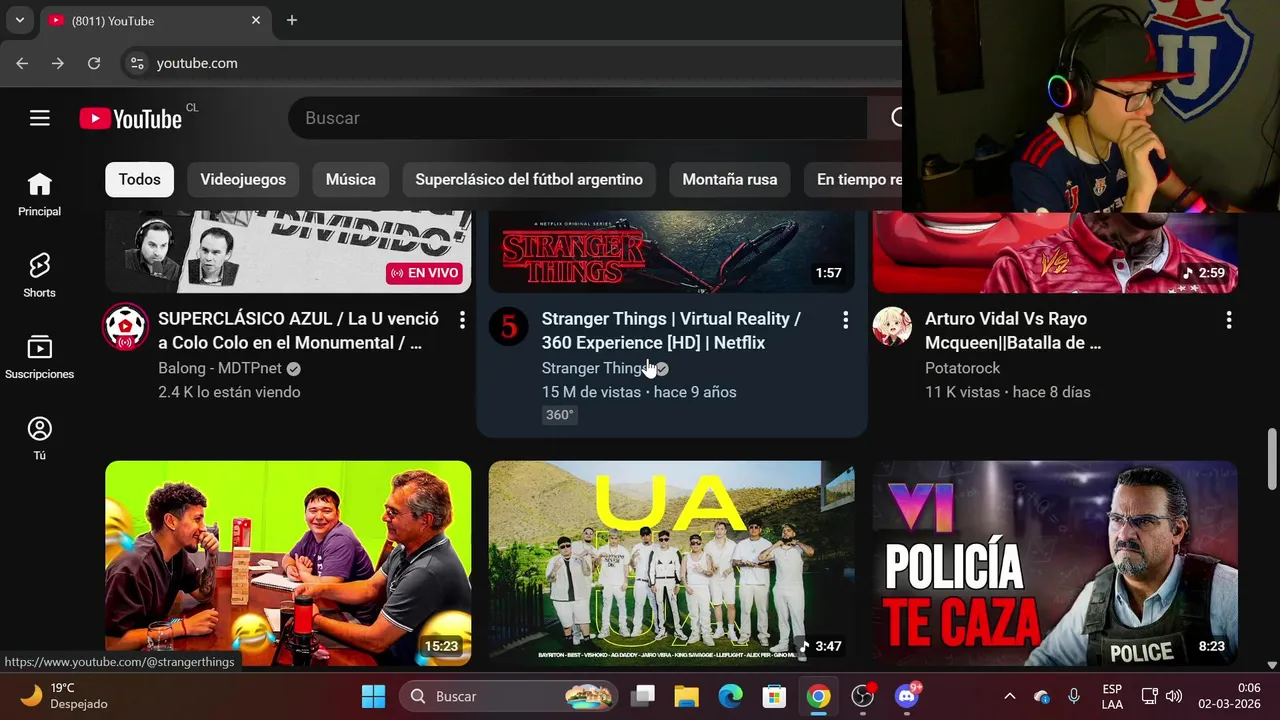Play the EN VIVO live stream thumbnail
The image size is (1280, 720).
(x=288, y=251)
